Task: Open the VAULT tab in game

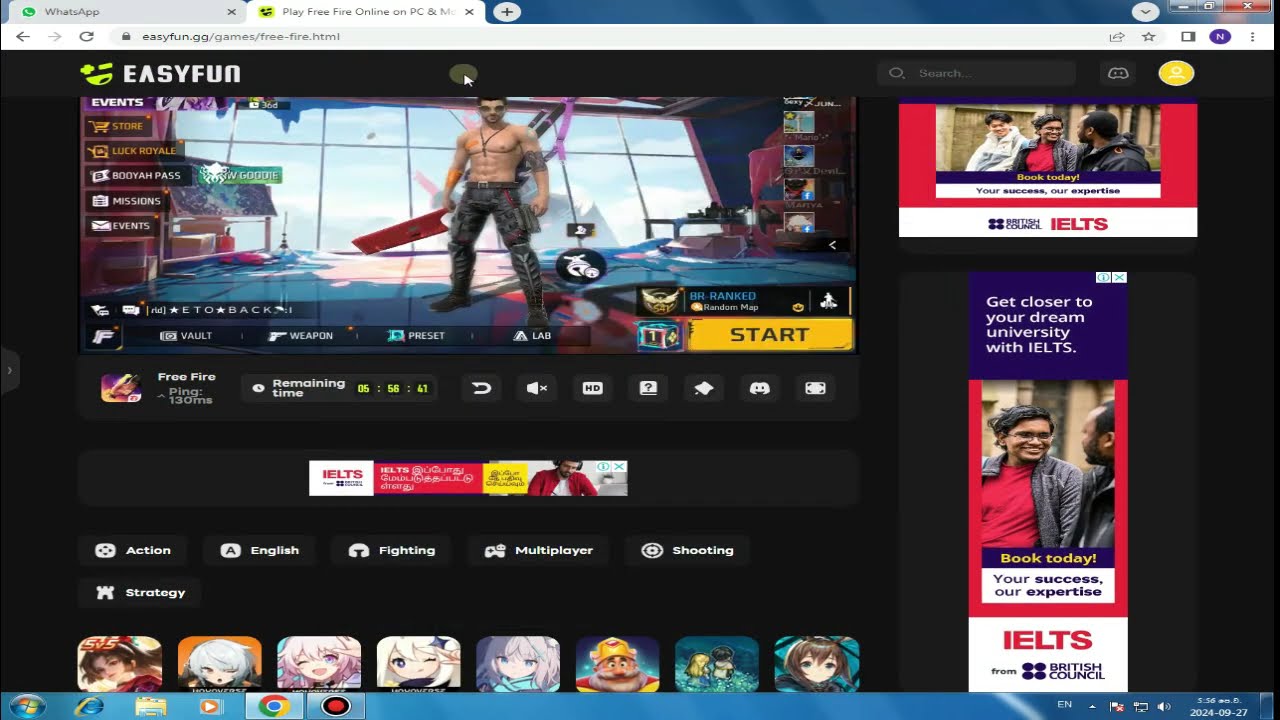Action: tap(186, 336)
